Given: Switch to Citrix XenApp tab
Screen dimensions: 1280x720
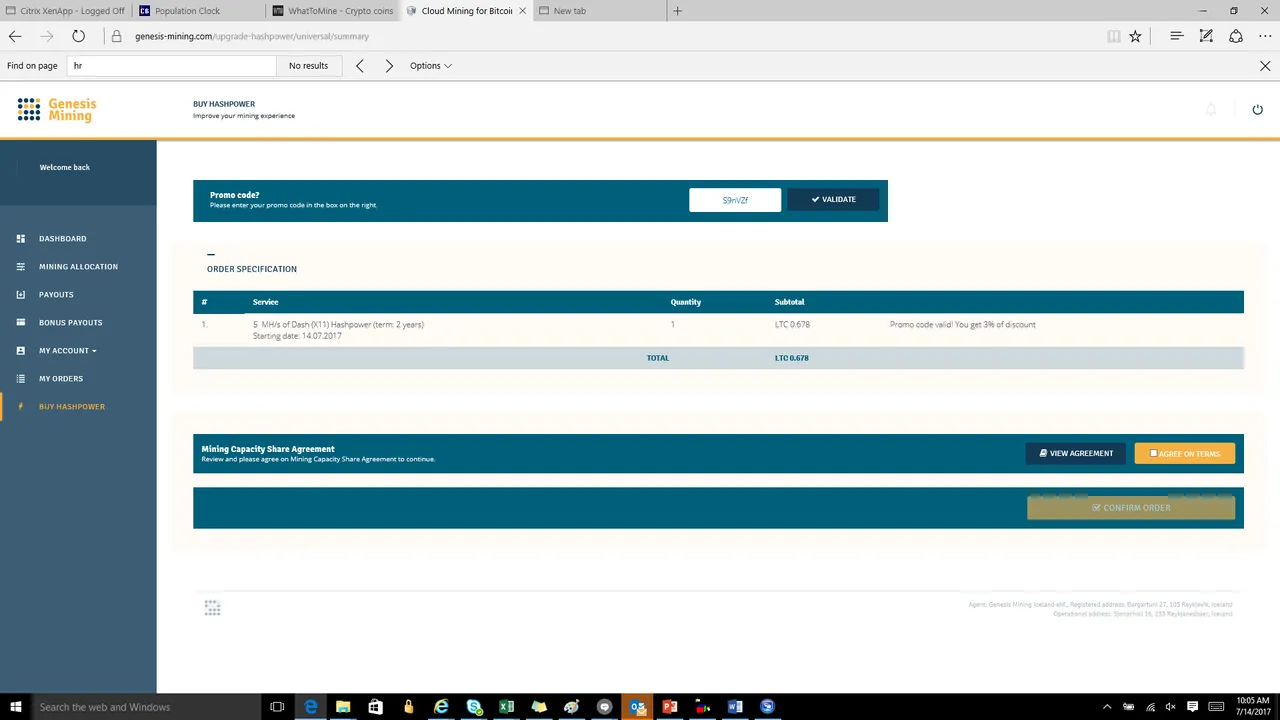Looking at the screenshot, I should coord(65,11).
